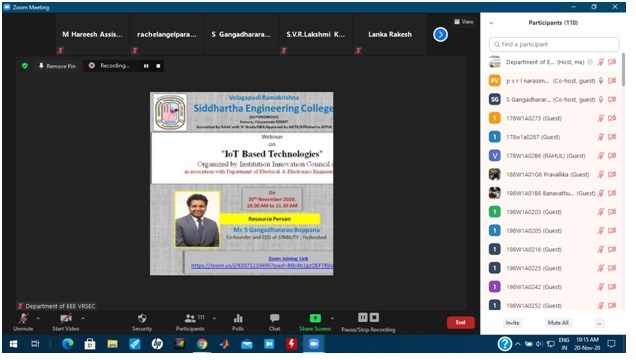This screenshot has height=360, width=636.
Task: Open the Mail app from taskbar
Action: [x=247, y=344]
